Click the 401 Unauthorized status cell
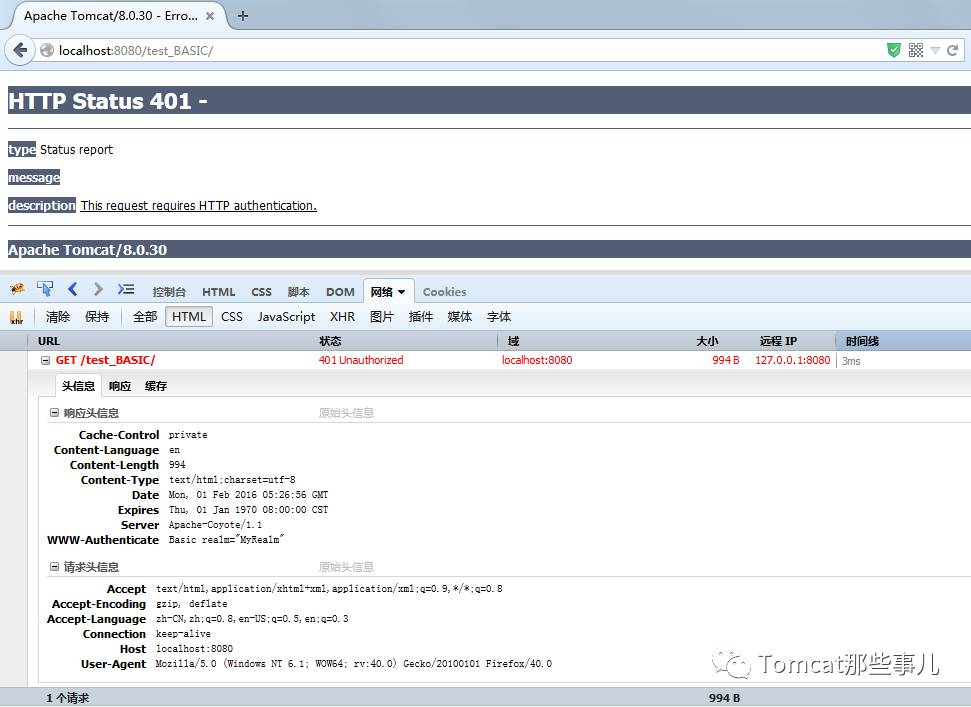Viewport: 971px width, 707px height. point(361,360)
